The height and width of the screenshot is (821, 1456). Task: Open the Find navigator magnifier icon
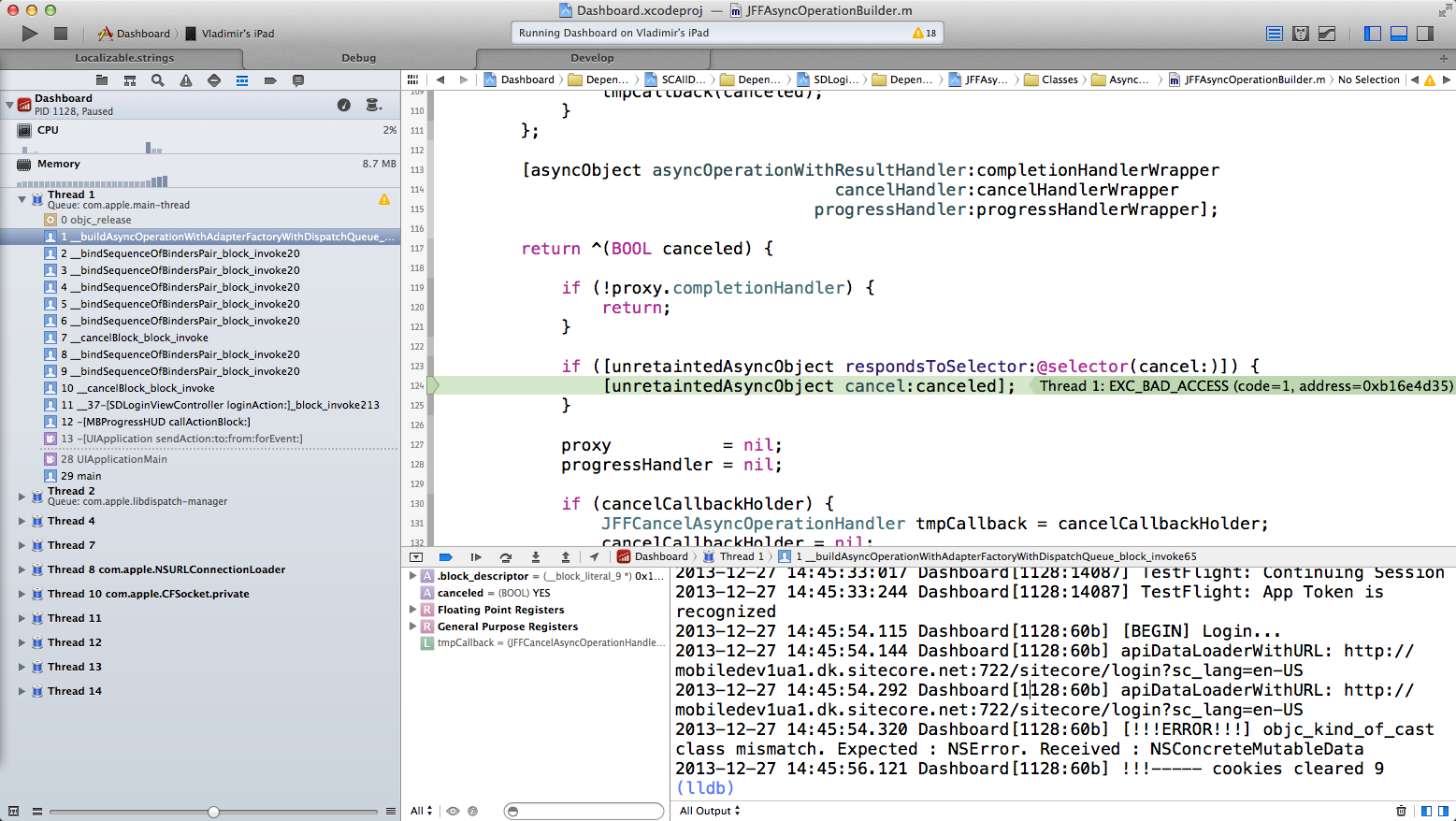click(158, 80)
